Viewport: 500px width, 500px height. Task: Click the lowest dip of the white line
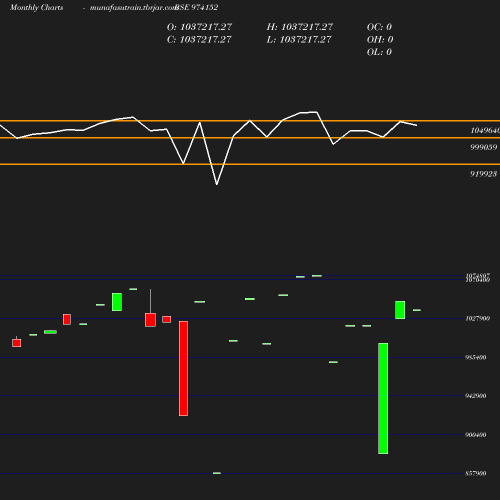[217, 184]
